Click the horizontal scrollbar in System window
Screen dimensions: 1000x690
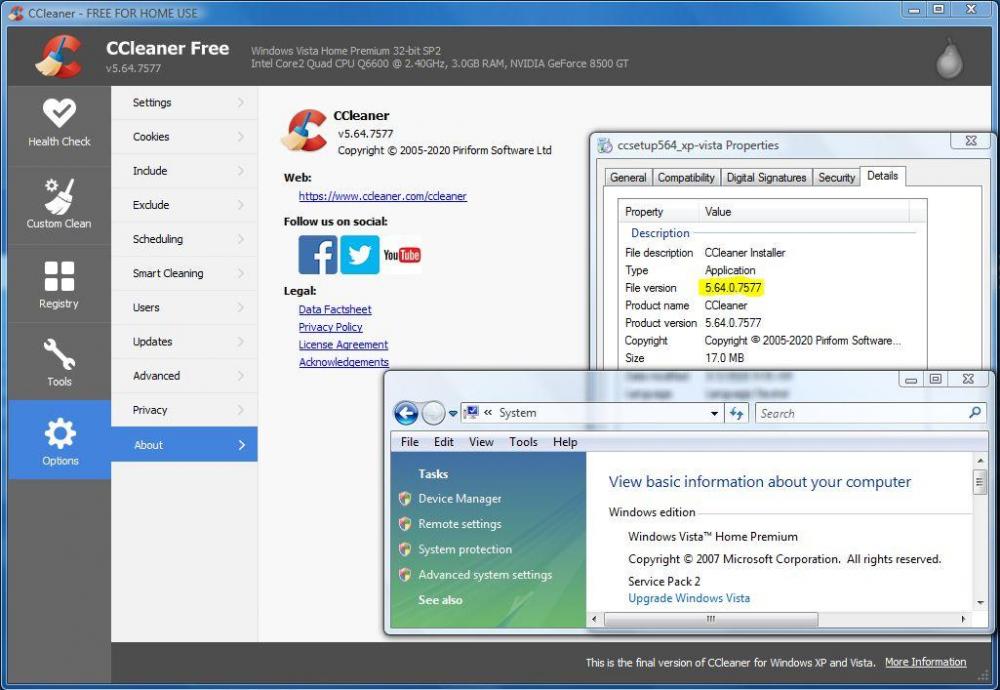(x=780, y=619)
